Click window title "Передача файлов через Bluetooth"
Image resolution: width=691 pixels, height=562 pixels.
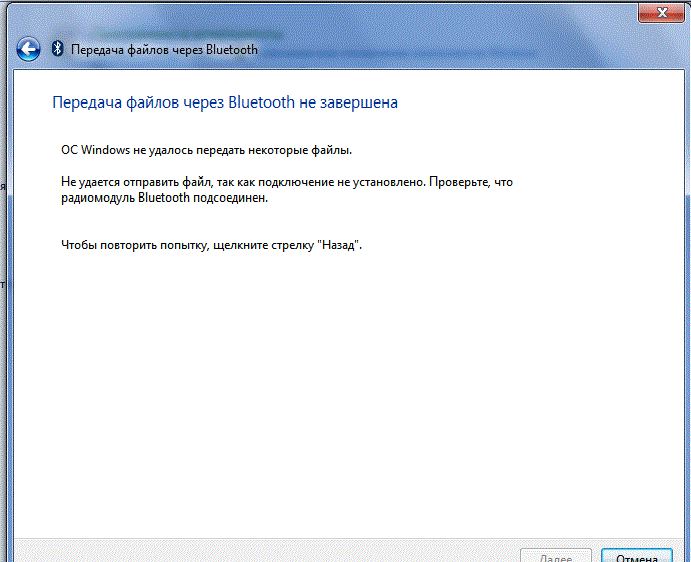(x=164, y=50)
